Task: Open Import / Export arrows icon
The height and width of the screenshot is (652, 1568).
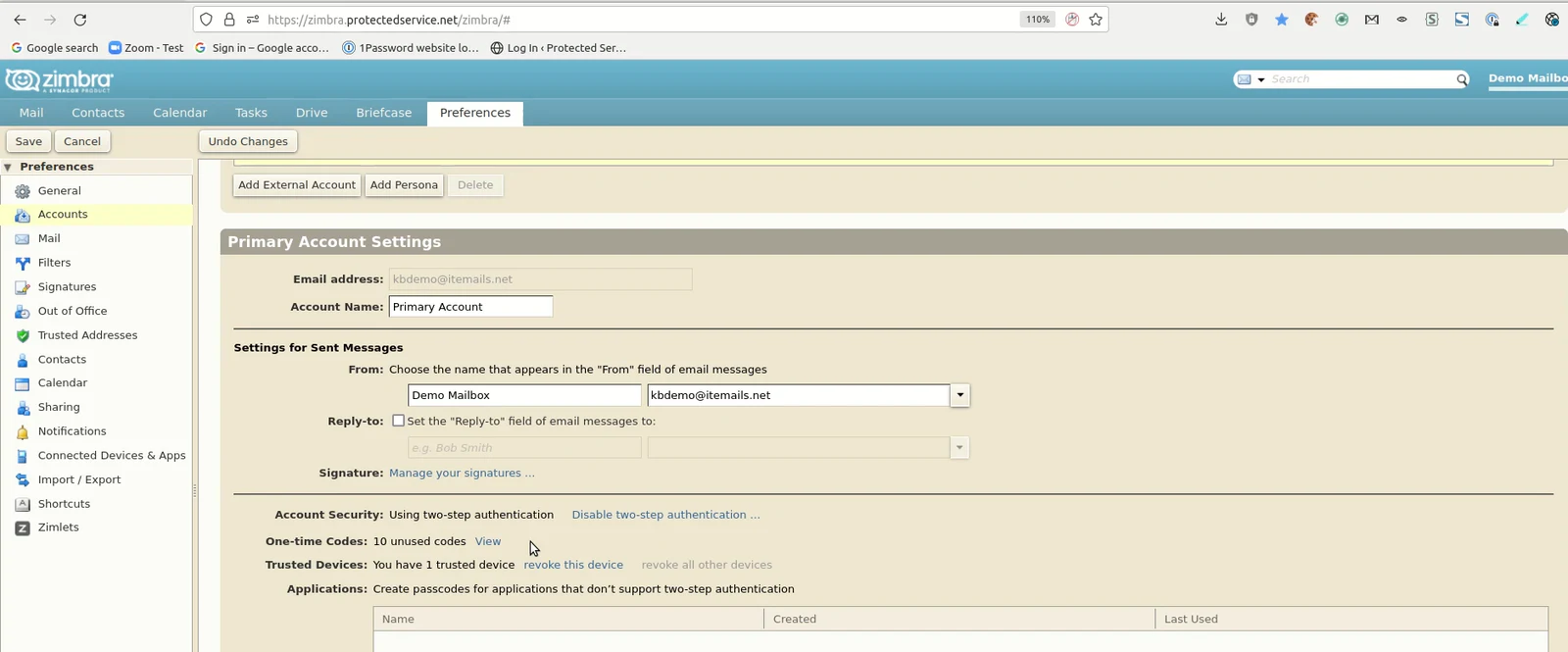Action: (23, 479)
